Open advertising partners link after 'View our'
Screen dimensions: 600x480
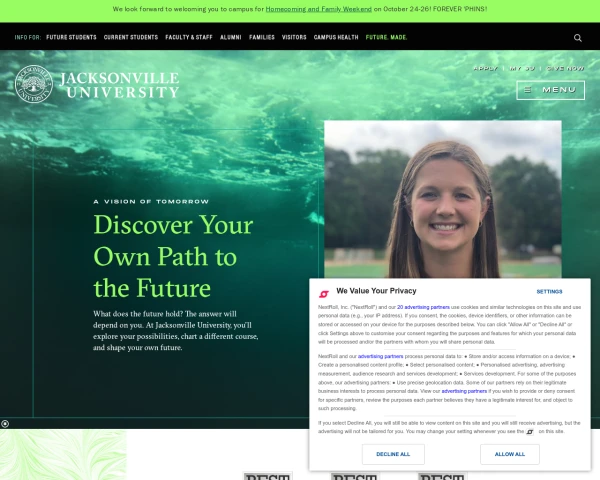click(x=464, y=391)
